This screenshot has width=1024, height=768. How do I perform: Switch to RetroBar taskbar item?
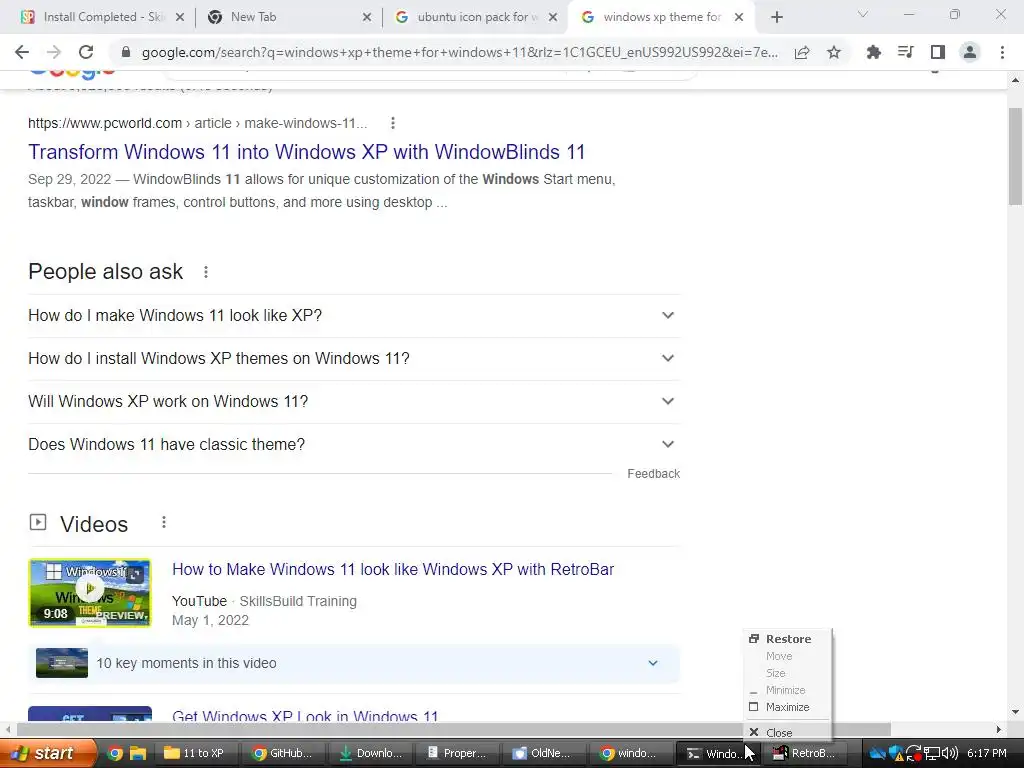click(x=805, y=753)
